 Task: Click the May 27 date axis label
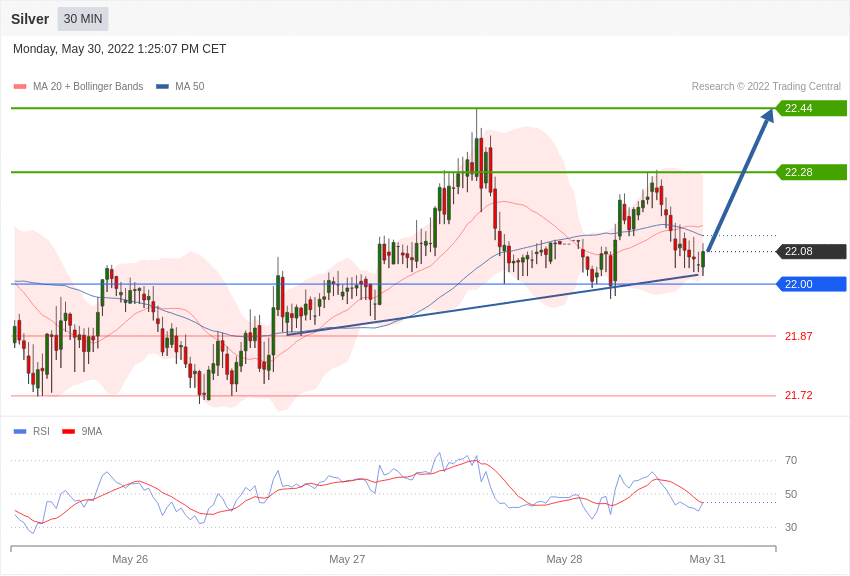[x=347, y=559]
